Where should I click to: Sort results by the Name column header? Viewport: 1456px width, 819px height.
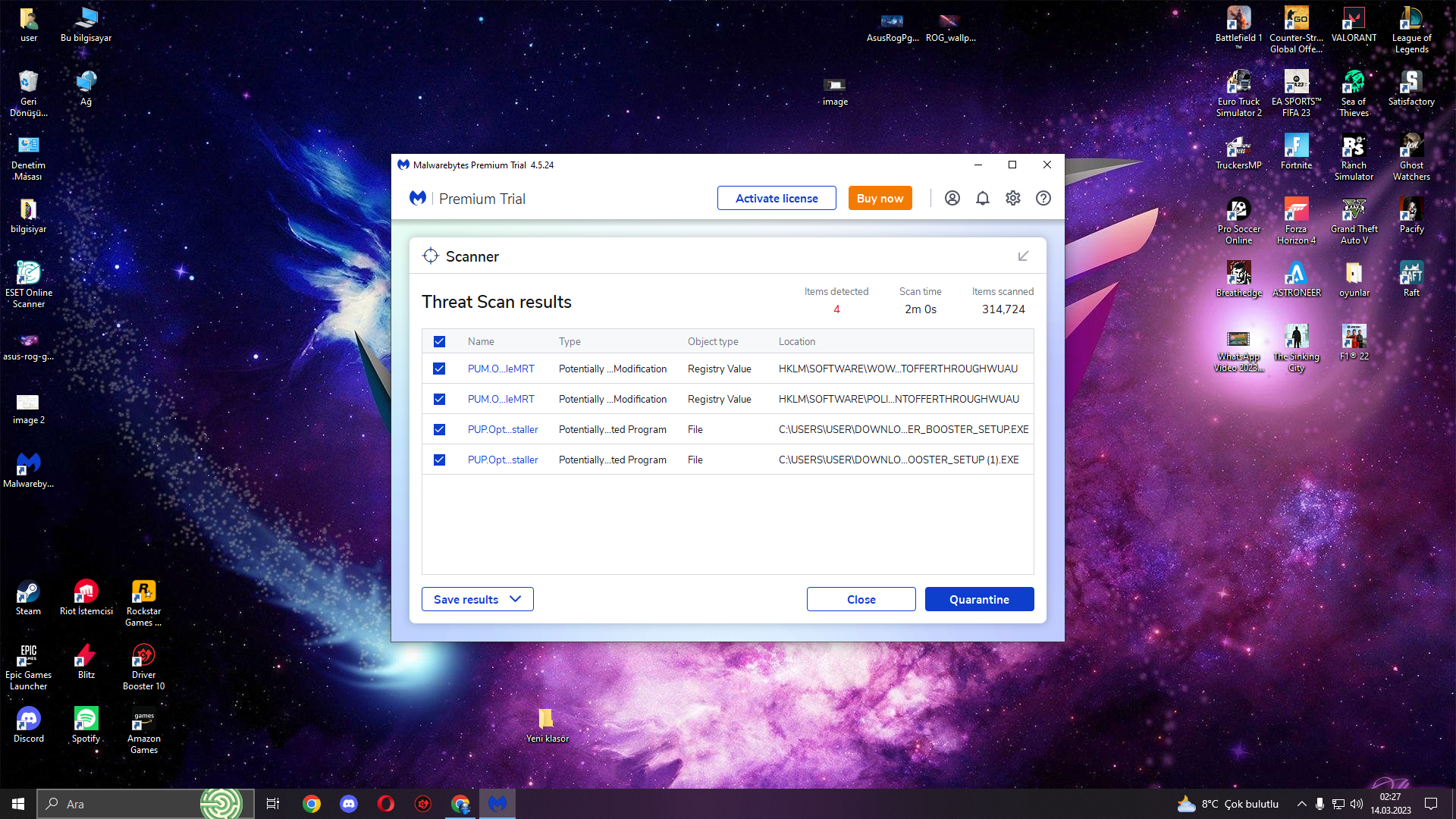coord(481,342)
